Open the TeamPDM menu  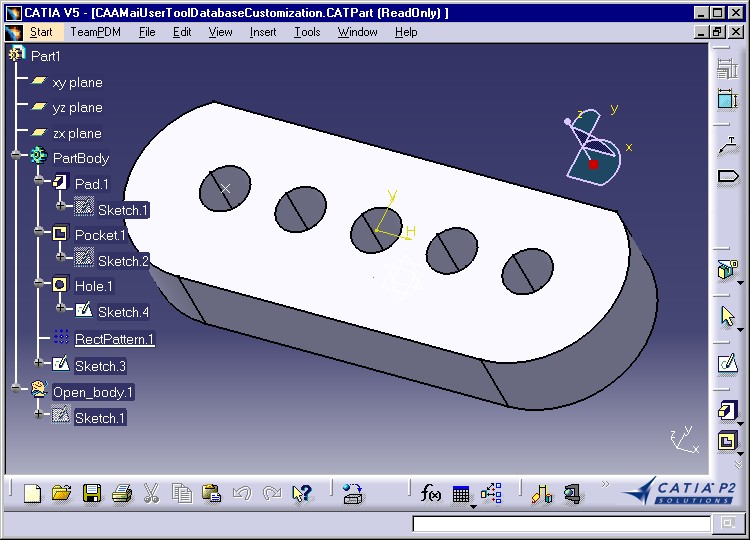point(96,32)
